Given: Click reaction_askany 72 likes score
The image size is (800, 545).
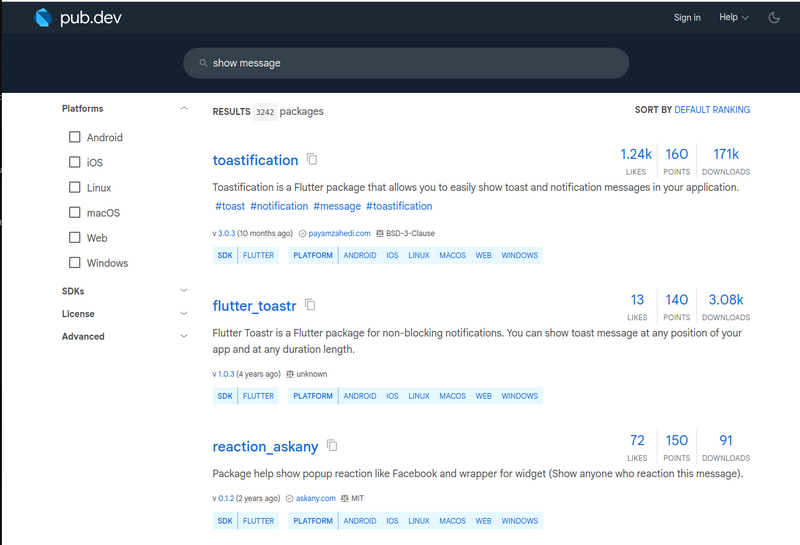Looking at the screenshot, I should click(637, 447).
